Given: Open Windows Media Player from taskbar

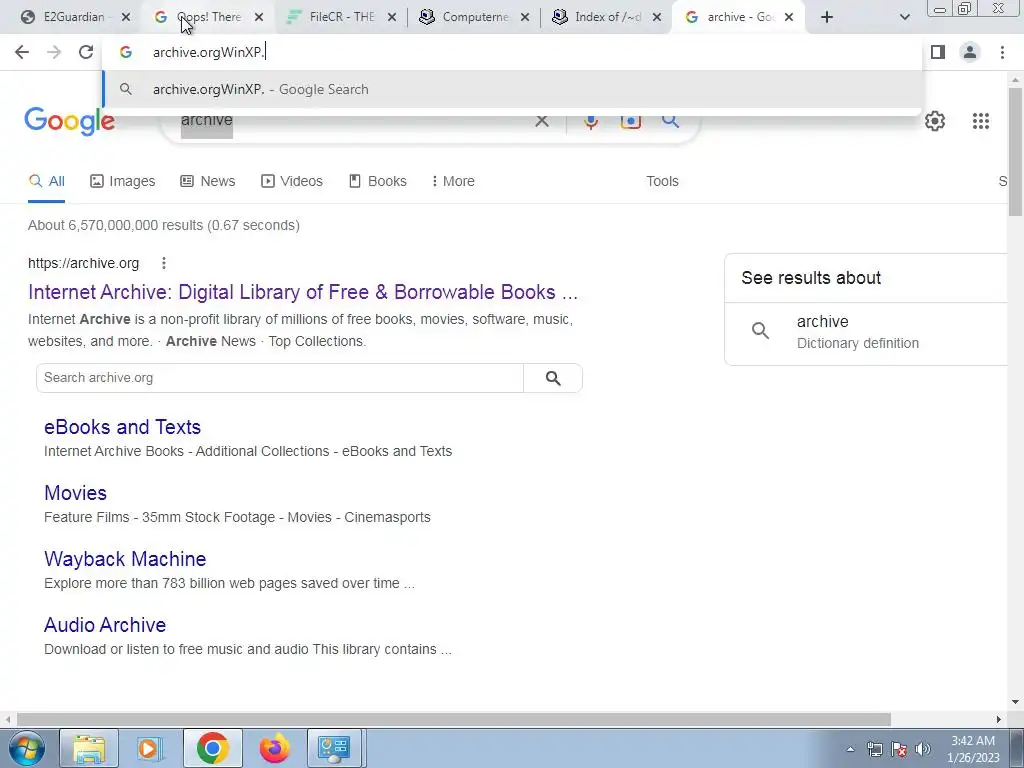Looking at the screenshot, I should [x=149, y=748].
